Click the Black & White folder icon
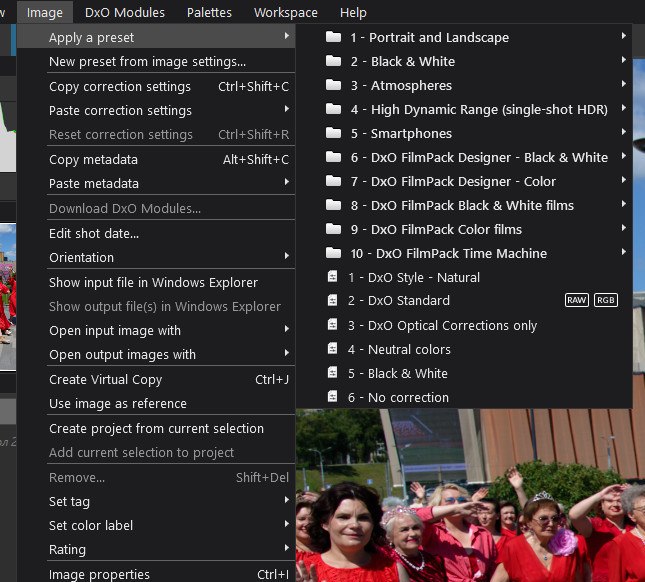The image size is (645, 582). [x=333, y=61]
